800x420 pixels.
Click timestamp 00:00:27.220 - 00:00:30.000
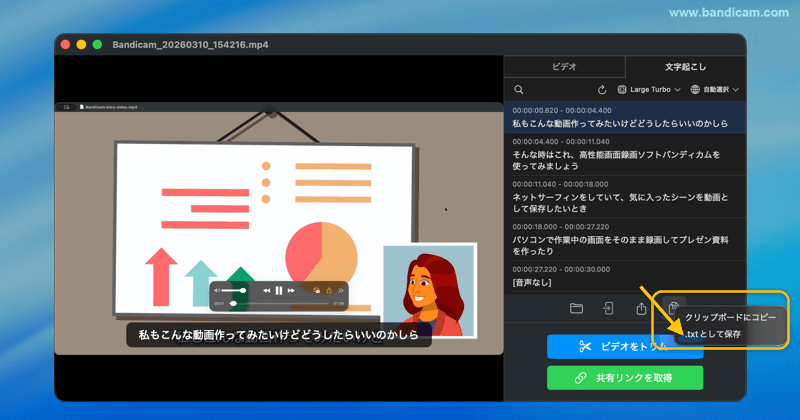[561, 269]
